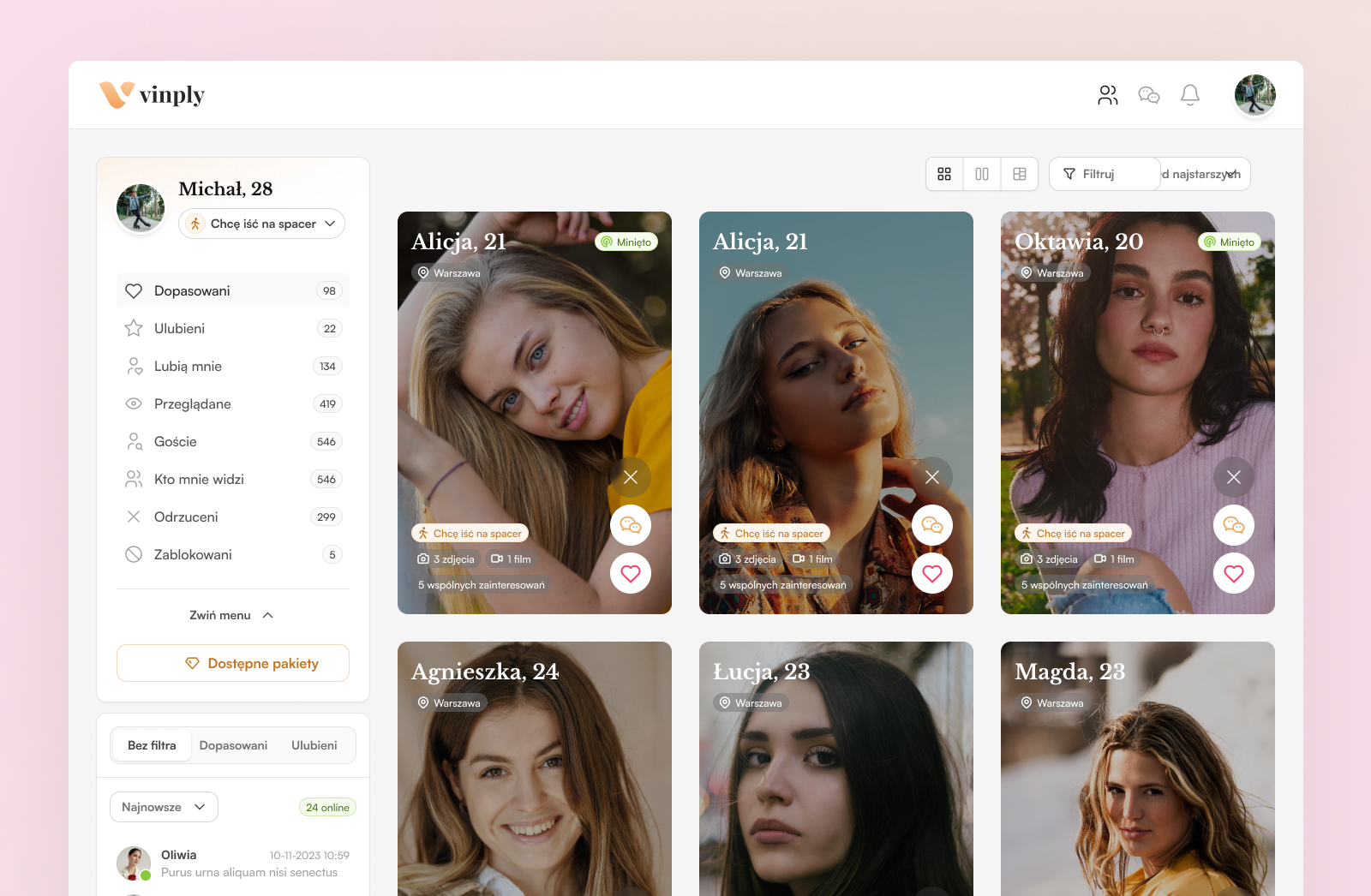Image resolution: width=1371 pixels, height=896 pixels.
Task: Click the X icon beside Odrzuceni
Action: click(134, 517)
